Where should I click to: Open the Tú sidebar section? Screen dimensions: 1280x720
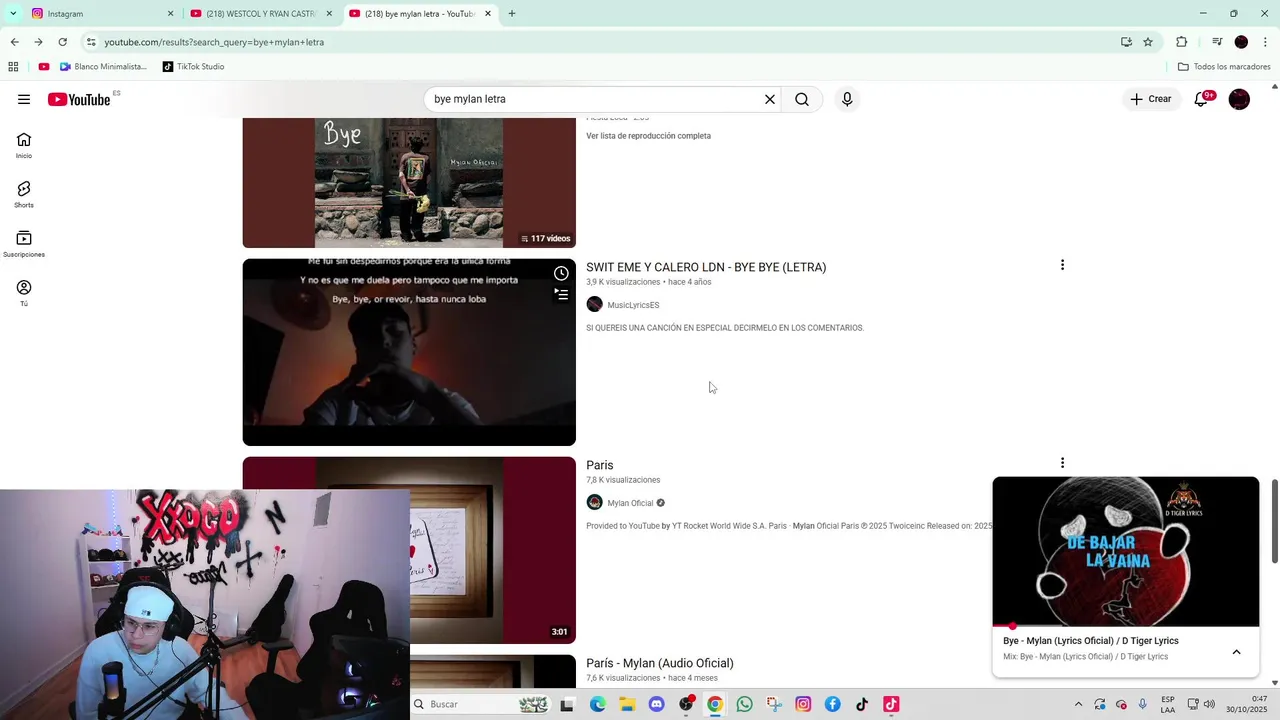(x=24, y=293)
